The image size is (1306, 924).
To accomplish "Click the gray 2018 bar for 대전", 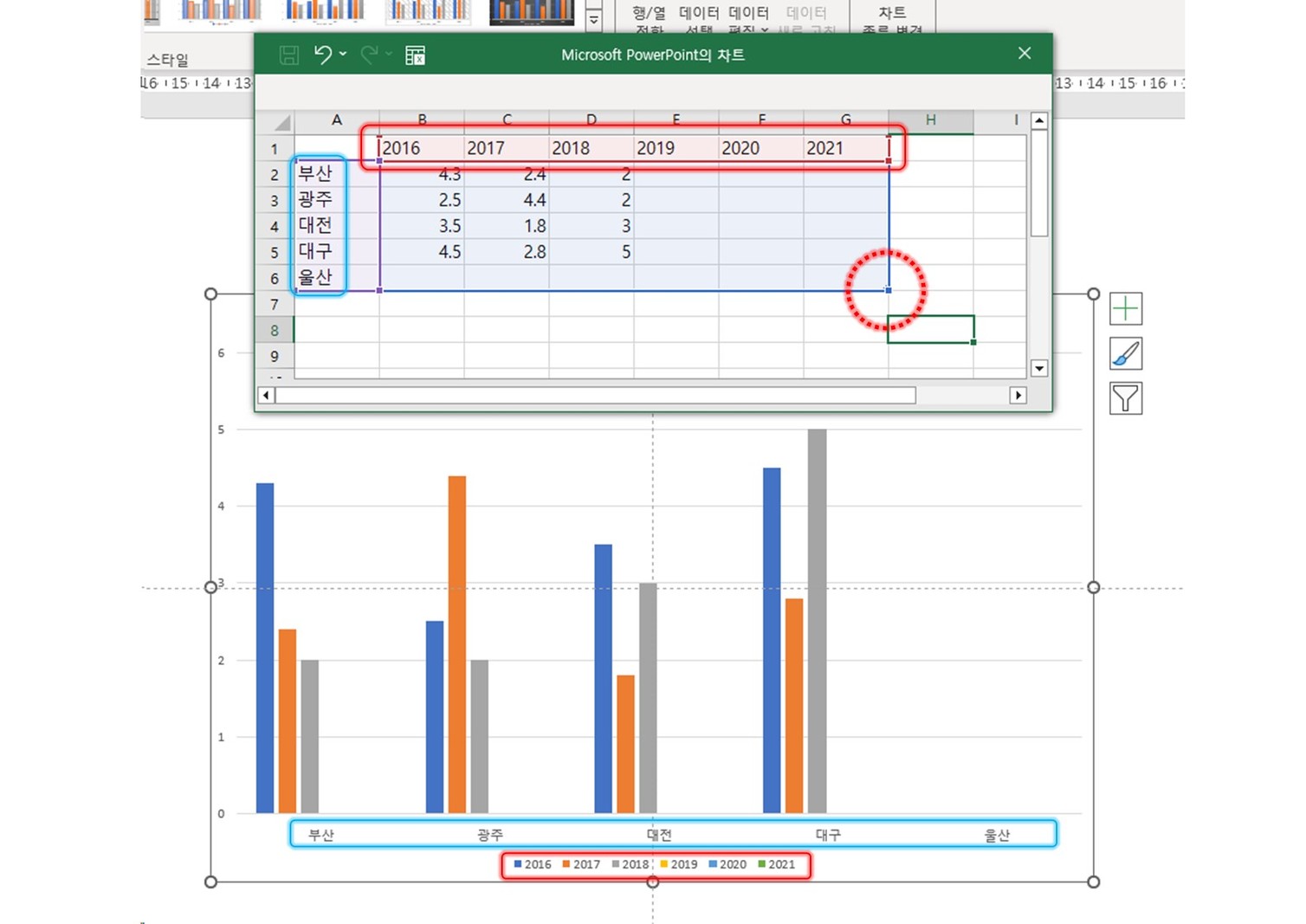I will coord(648,699).
